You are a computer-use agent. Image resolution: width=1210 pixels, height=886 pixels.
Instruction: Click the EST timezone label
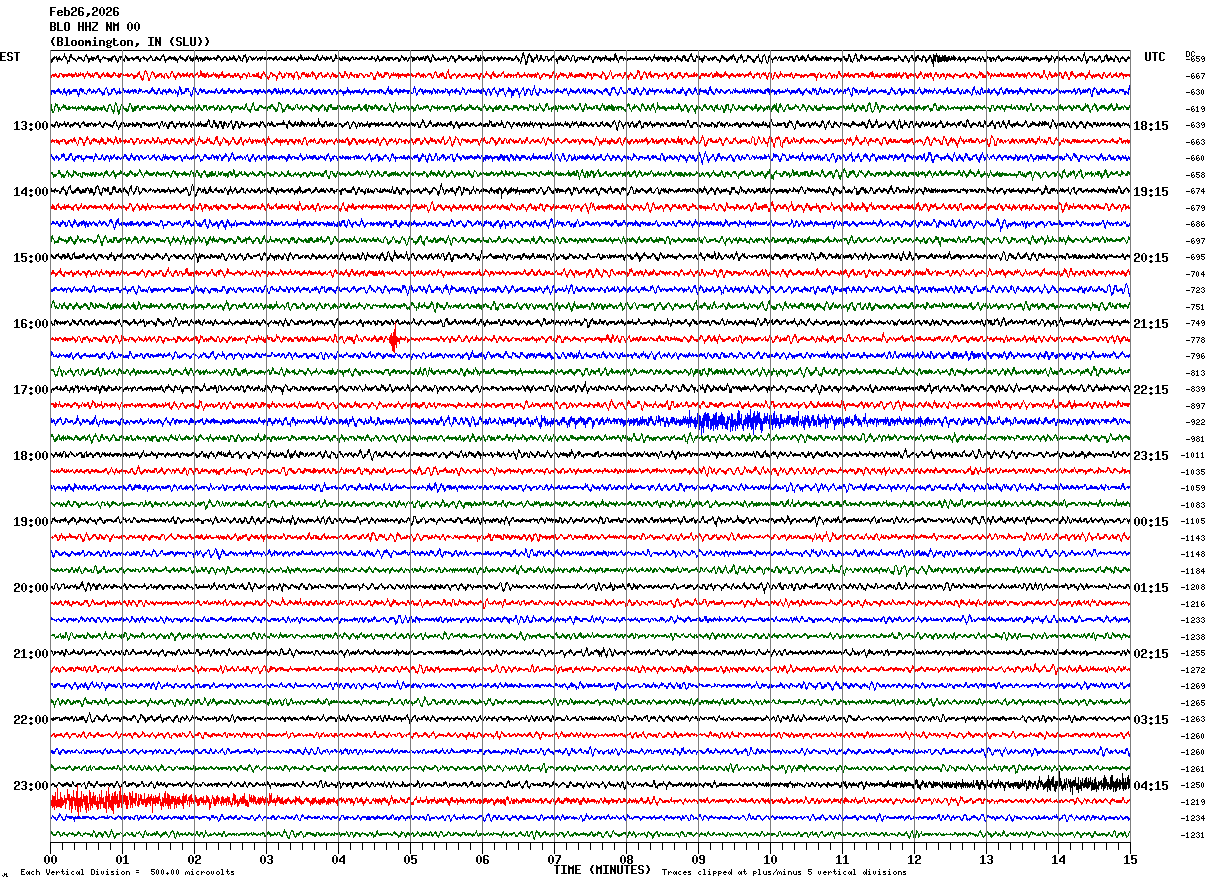point(10,57)
